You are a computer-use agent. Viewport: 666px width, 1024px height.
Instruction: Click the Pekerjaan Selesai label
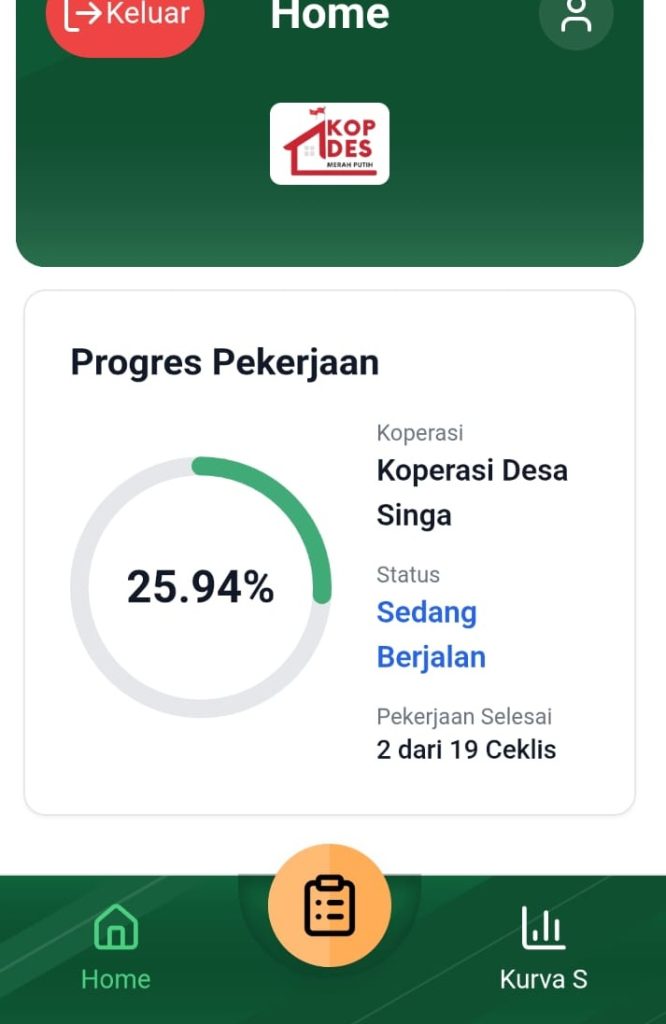(x=464, y=717)
